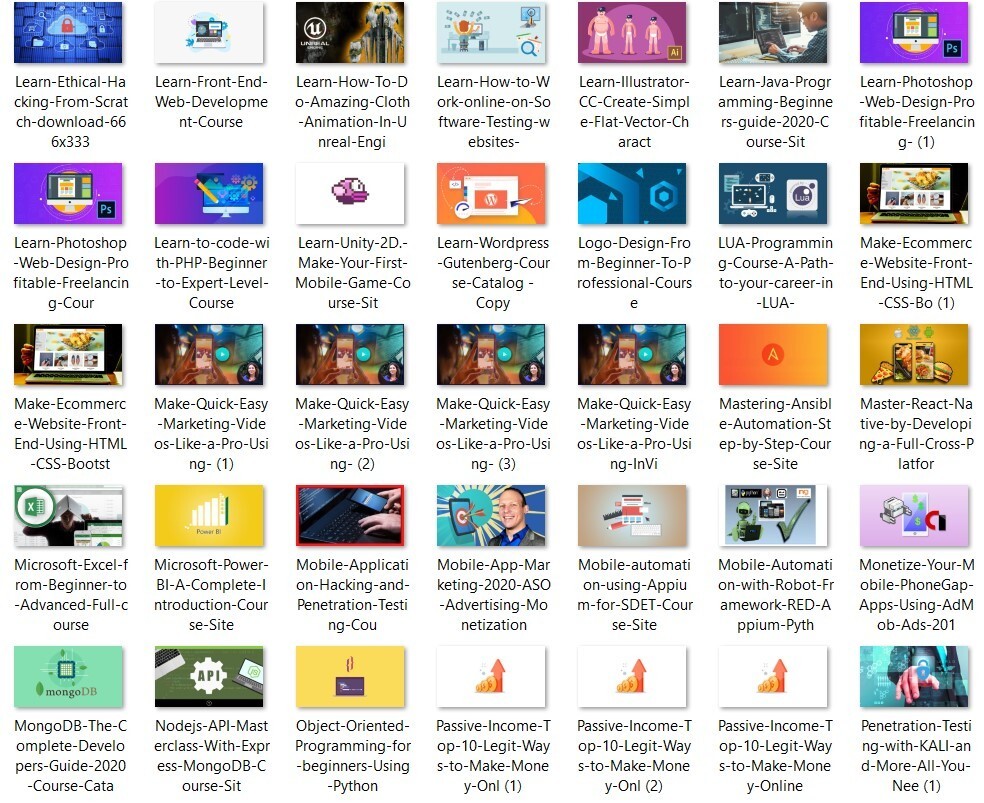Select Make-Quick-Easy-Marketing-Videos (3) thumbnail
The width and height of the screenshot is (984, 803).
coord(491,354)
